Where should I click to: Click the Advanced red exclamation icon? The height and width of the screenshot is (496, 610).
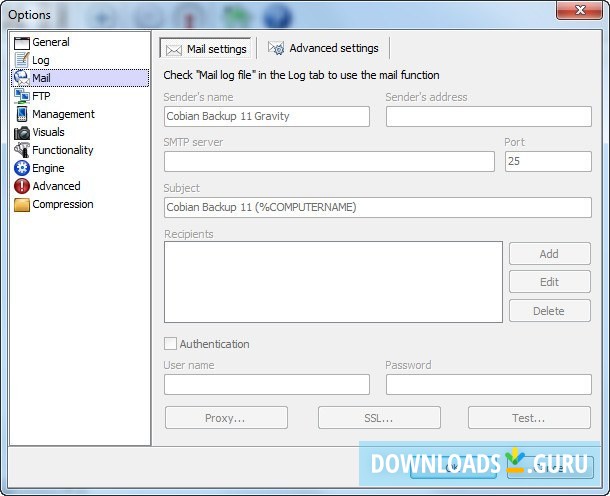tap(22, 186)
